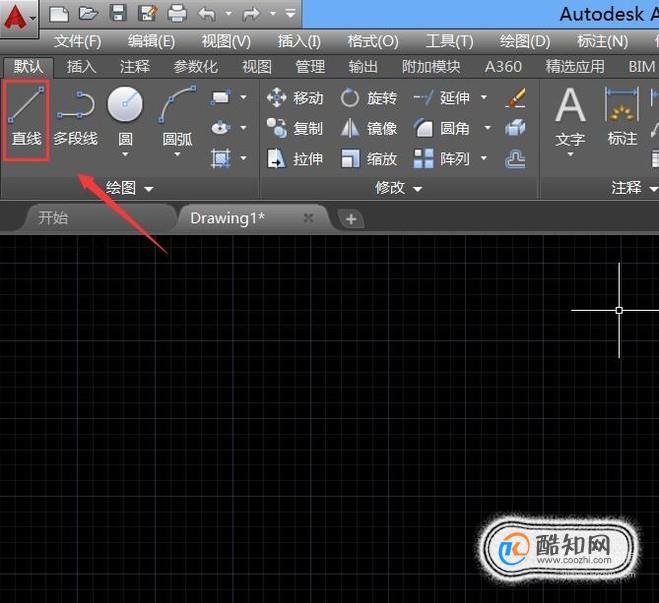This screenshot has height=603, width=659.
Task: Undo the last action
Action: [207, 14]
